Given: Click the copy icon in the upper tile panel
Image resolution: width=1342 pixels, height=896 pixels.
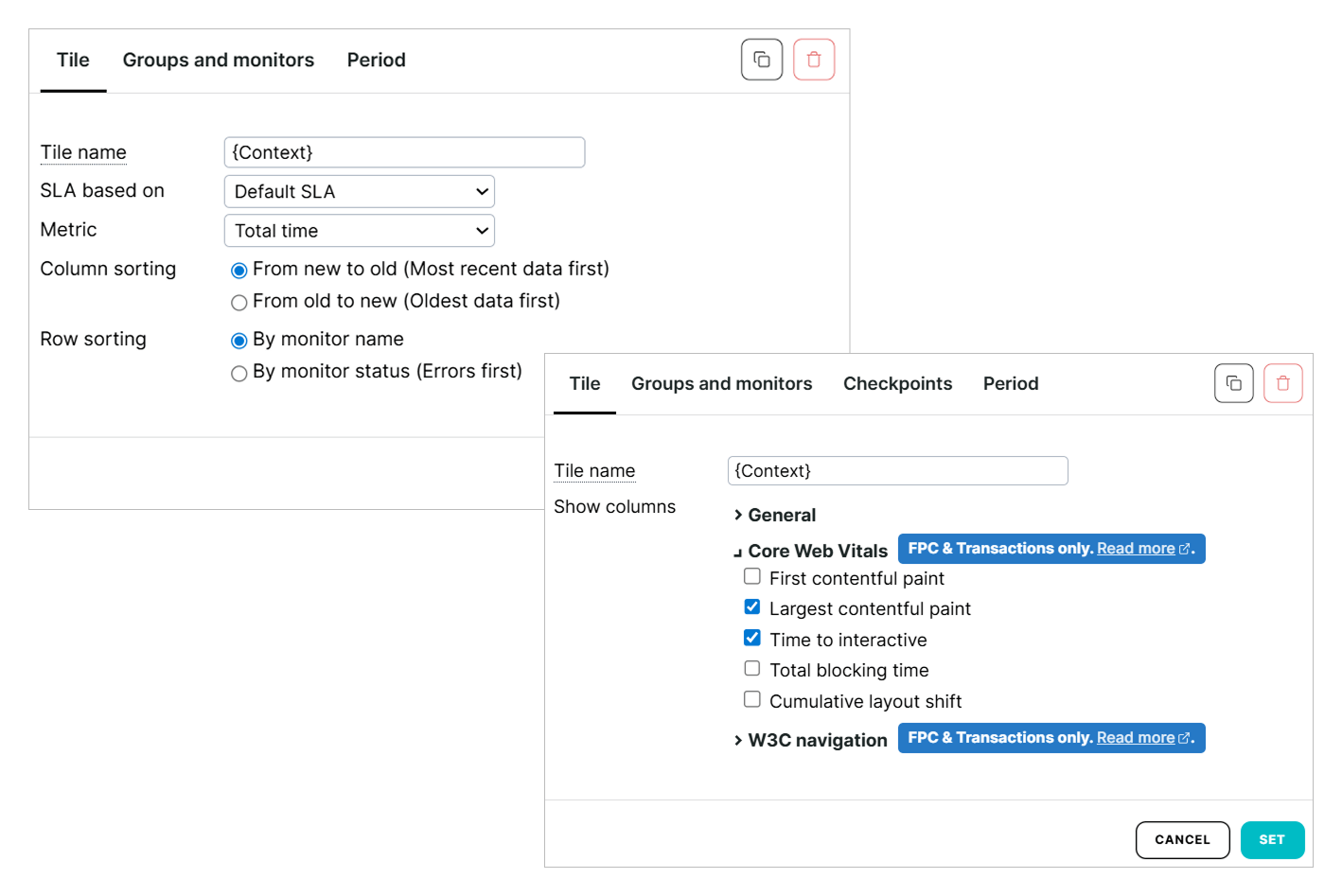Looking at the screenshot, I should (761, 60).
